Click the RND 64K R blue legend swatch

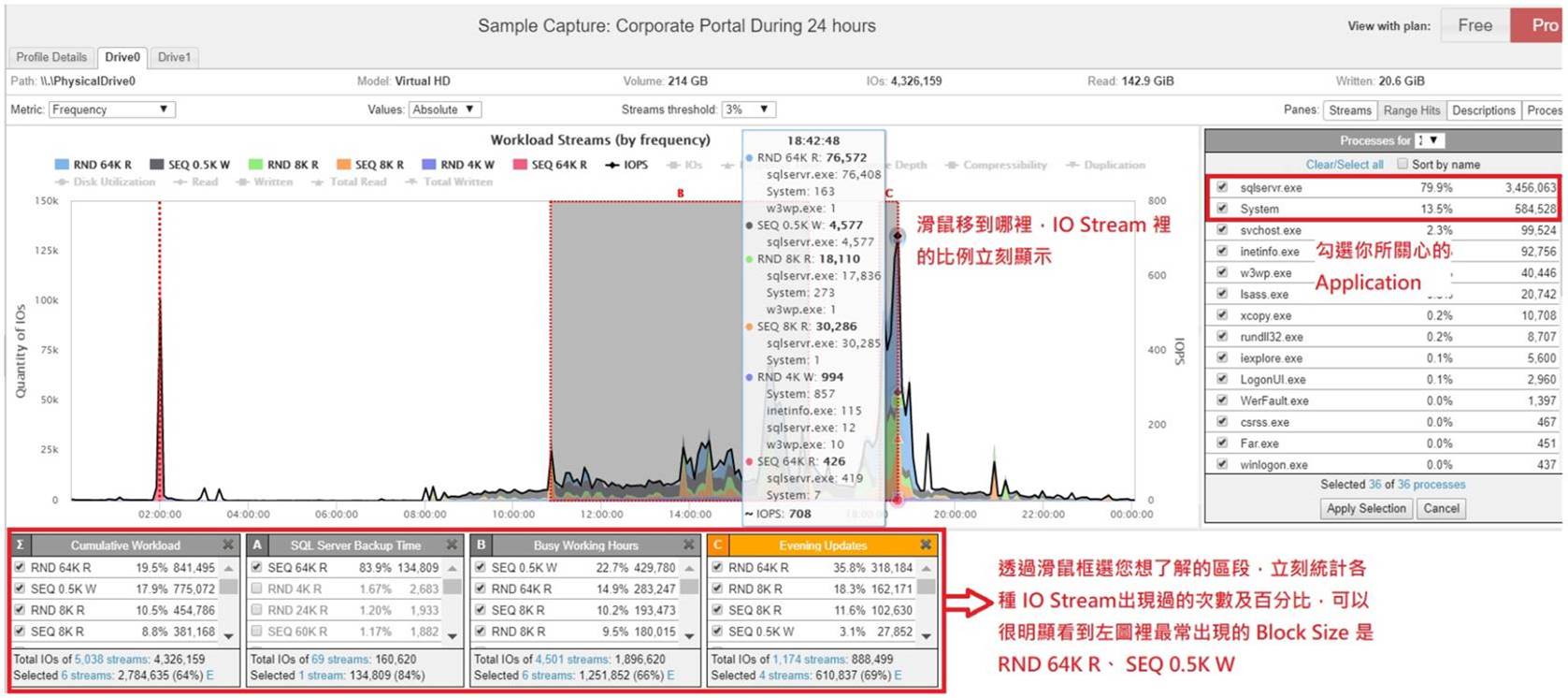62,165
